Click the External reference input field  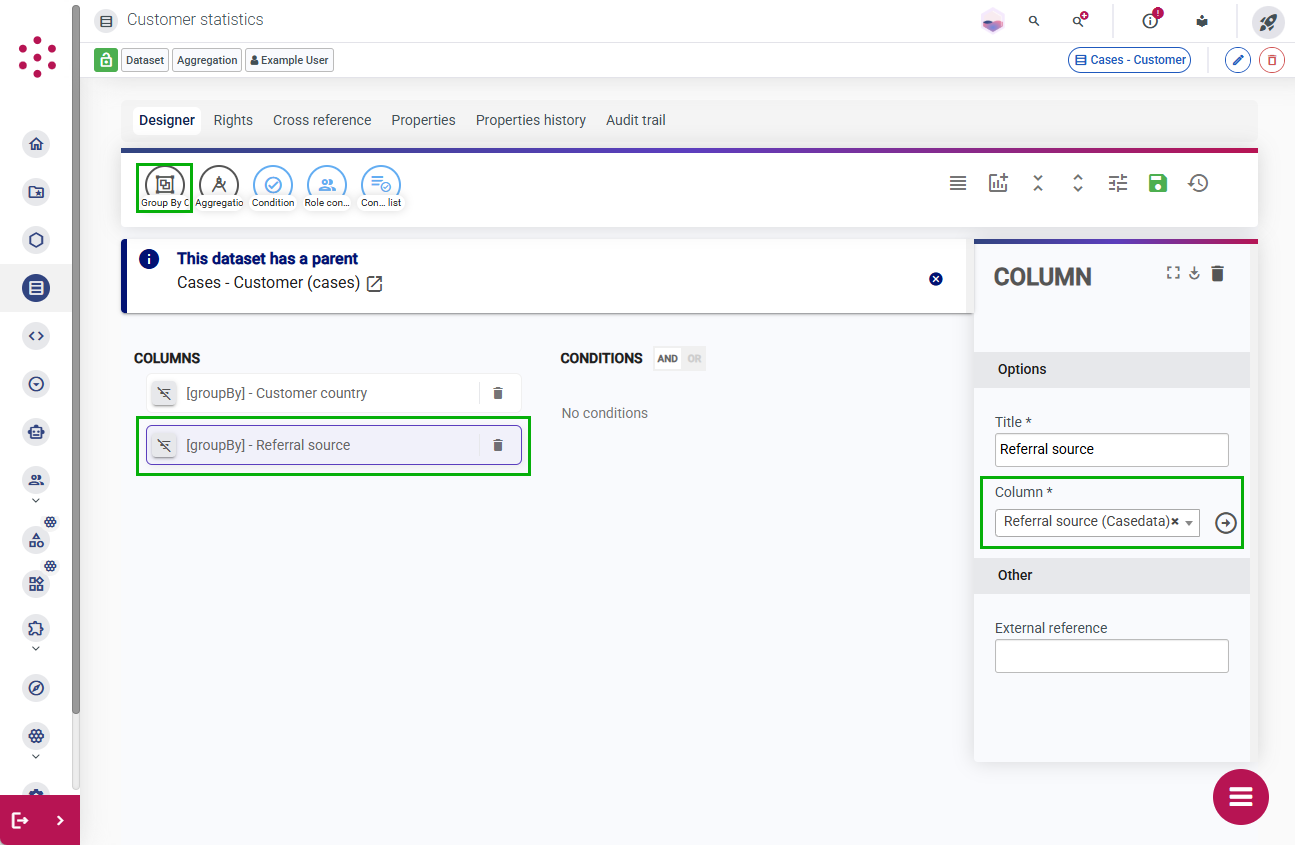pyautogui.click(x=1112, y=656)
